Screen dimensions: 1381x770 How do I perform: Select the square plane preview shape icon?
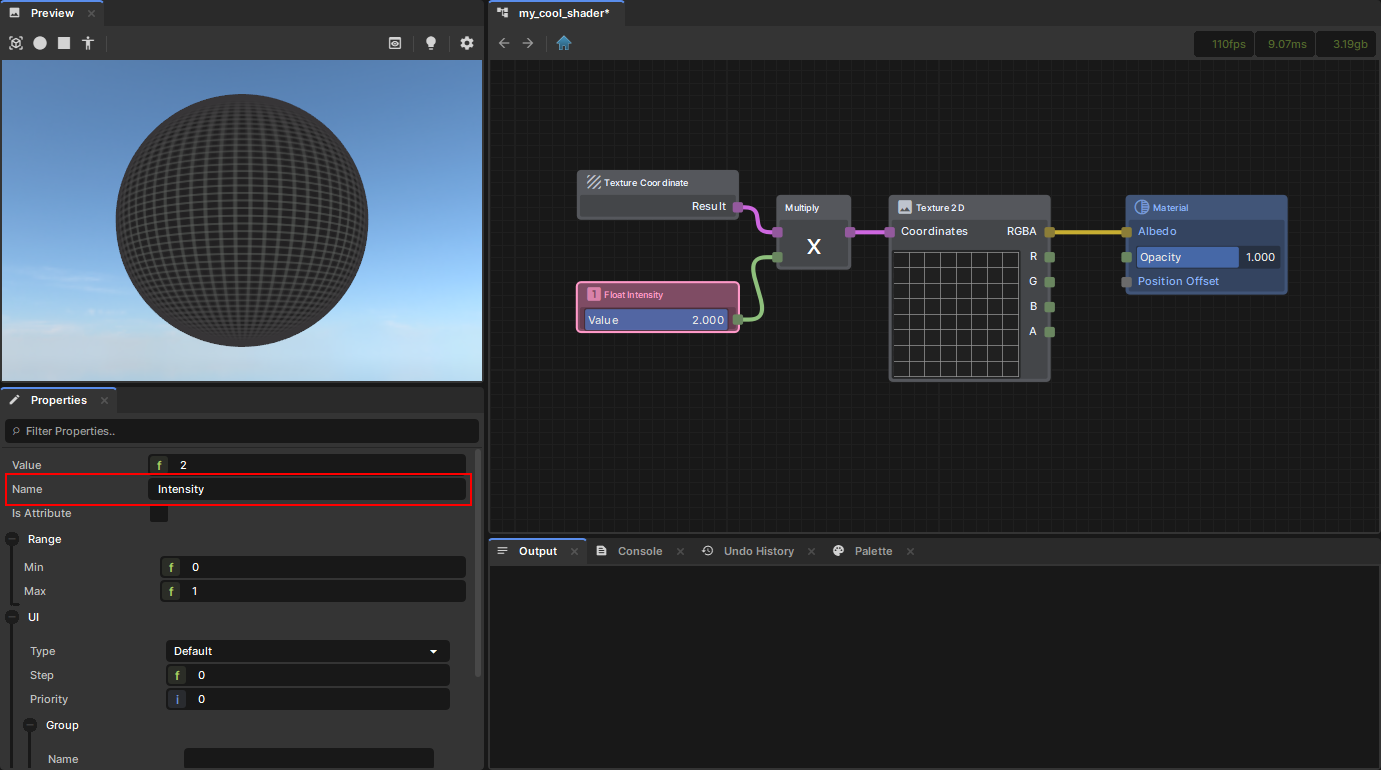64,43
